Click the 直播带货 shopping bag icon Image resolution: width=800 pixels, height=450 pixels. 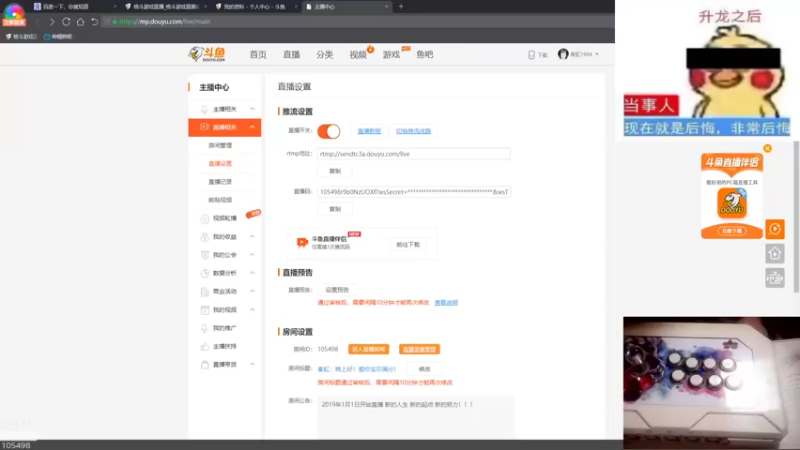tap(205, 365)
